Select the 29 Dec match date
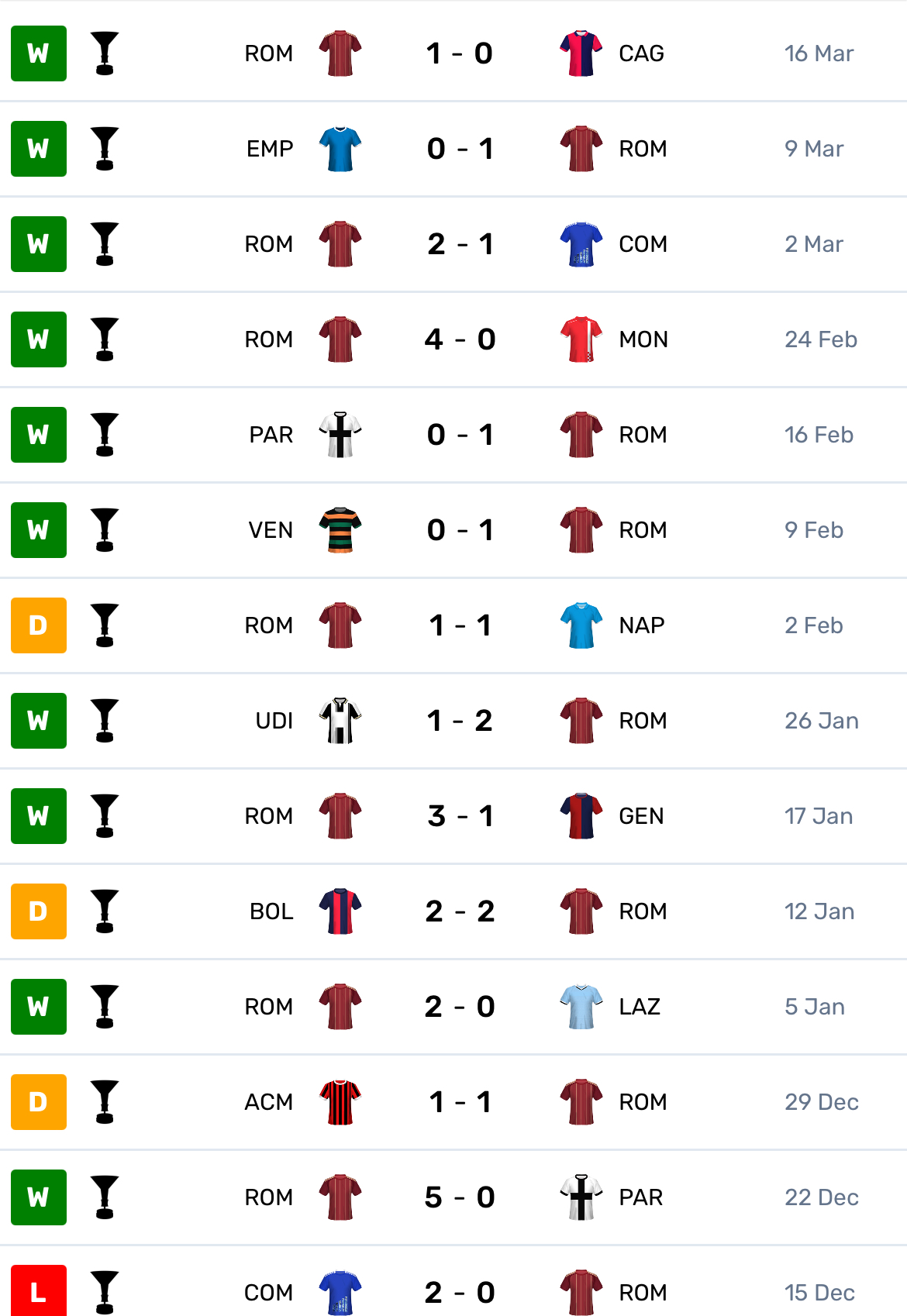 822,1102
